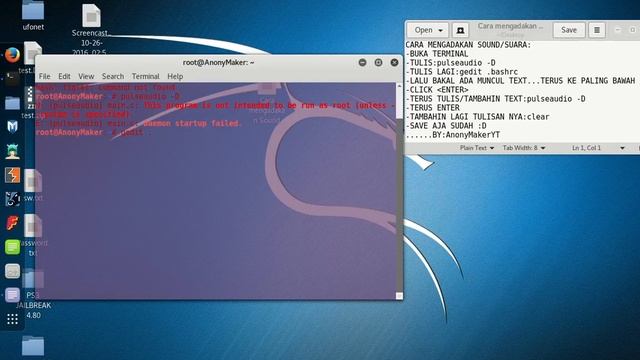Click gedit title 'Cara mengadakan ...'
This screenshot has height=360, width=640.
click(x=510, y=26)
